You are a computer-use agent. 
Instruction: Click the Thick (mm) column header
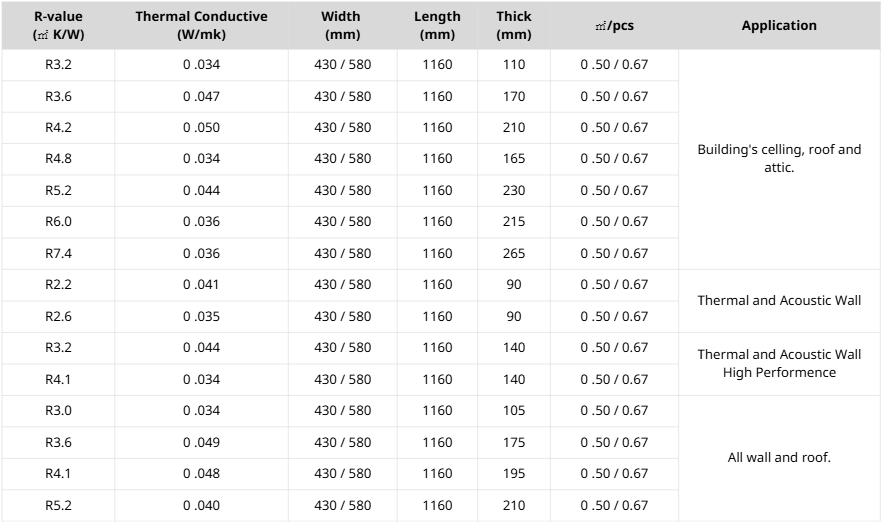click(x=514, y=25)
